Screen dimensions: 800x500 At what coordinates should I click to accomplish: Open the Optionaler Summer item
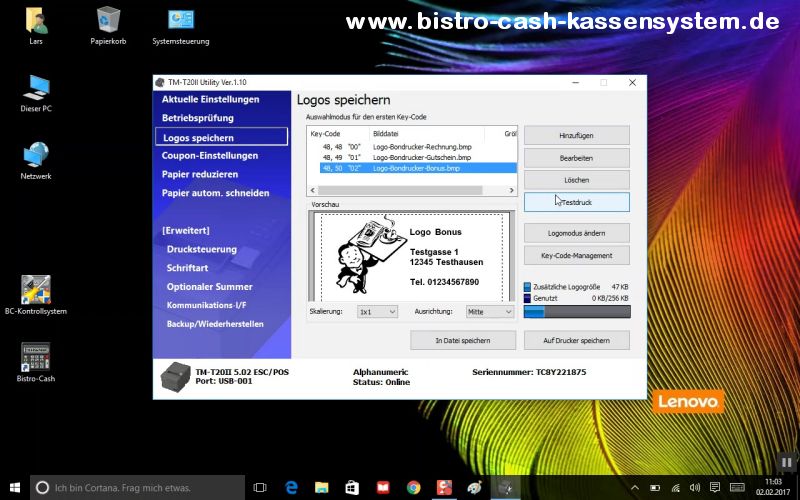(x=209, y=287)
